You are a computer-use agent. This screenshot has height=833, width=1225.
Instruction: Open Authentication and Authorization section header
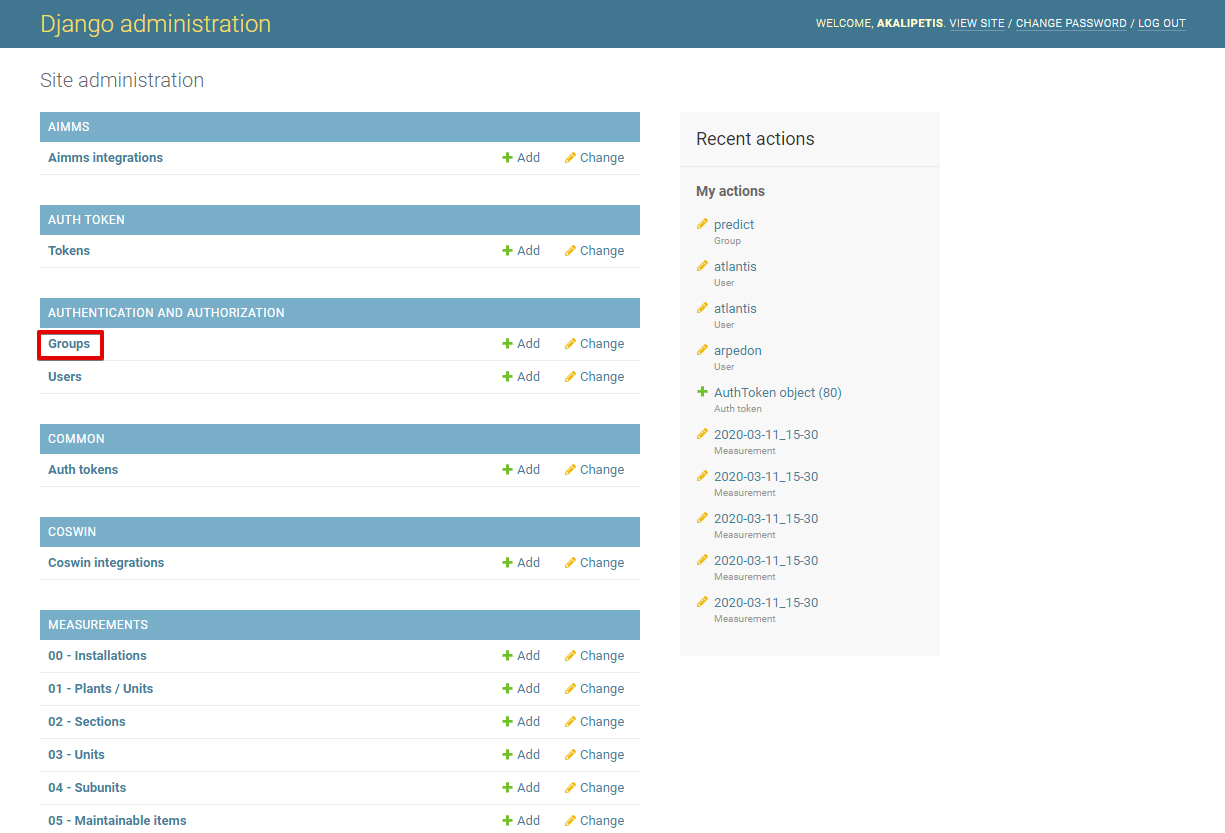[x=166, y=313]
